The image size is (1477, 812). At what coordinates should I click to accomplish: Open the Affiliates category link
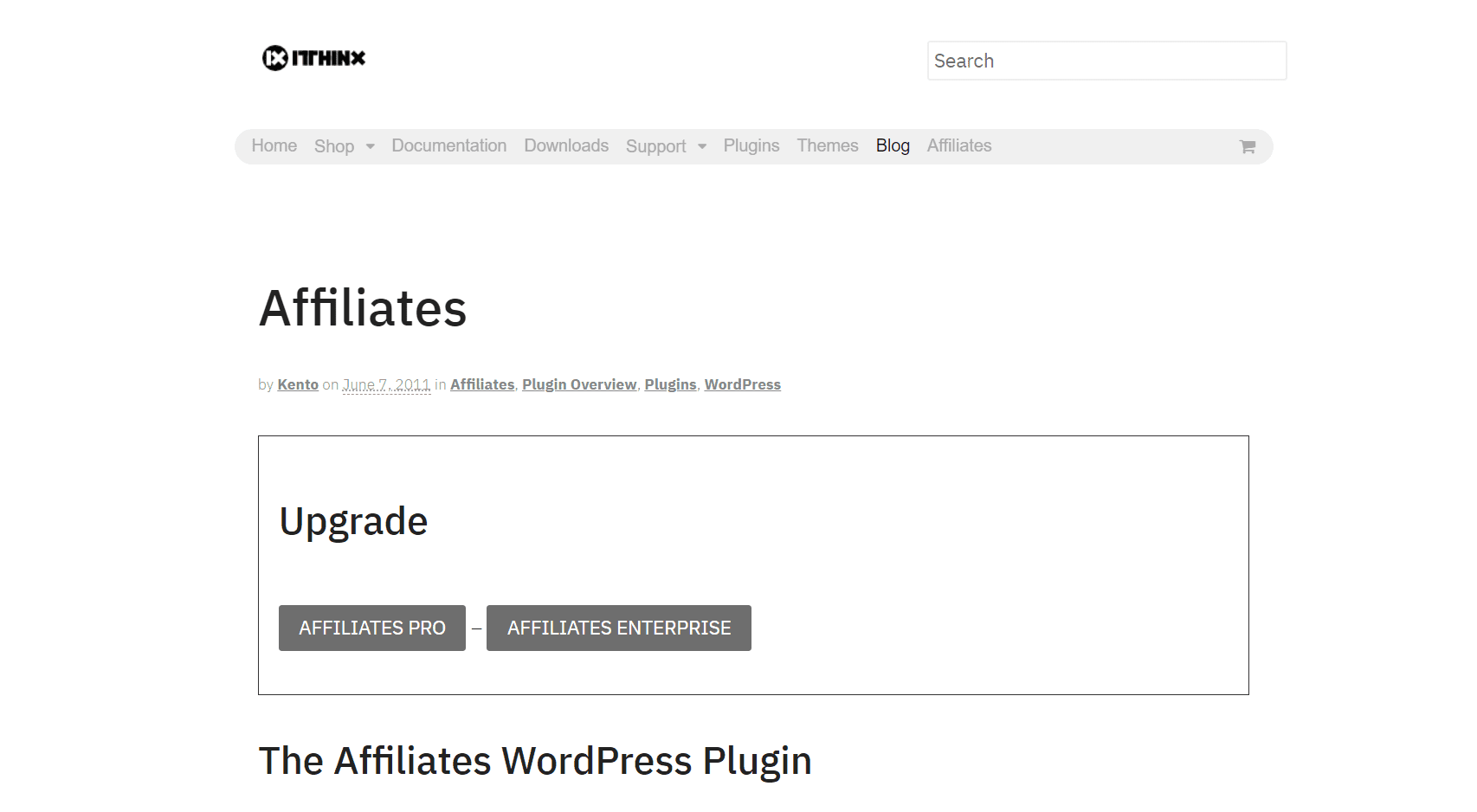[x=481, y=383]
